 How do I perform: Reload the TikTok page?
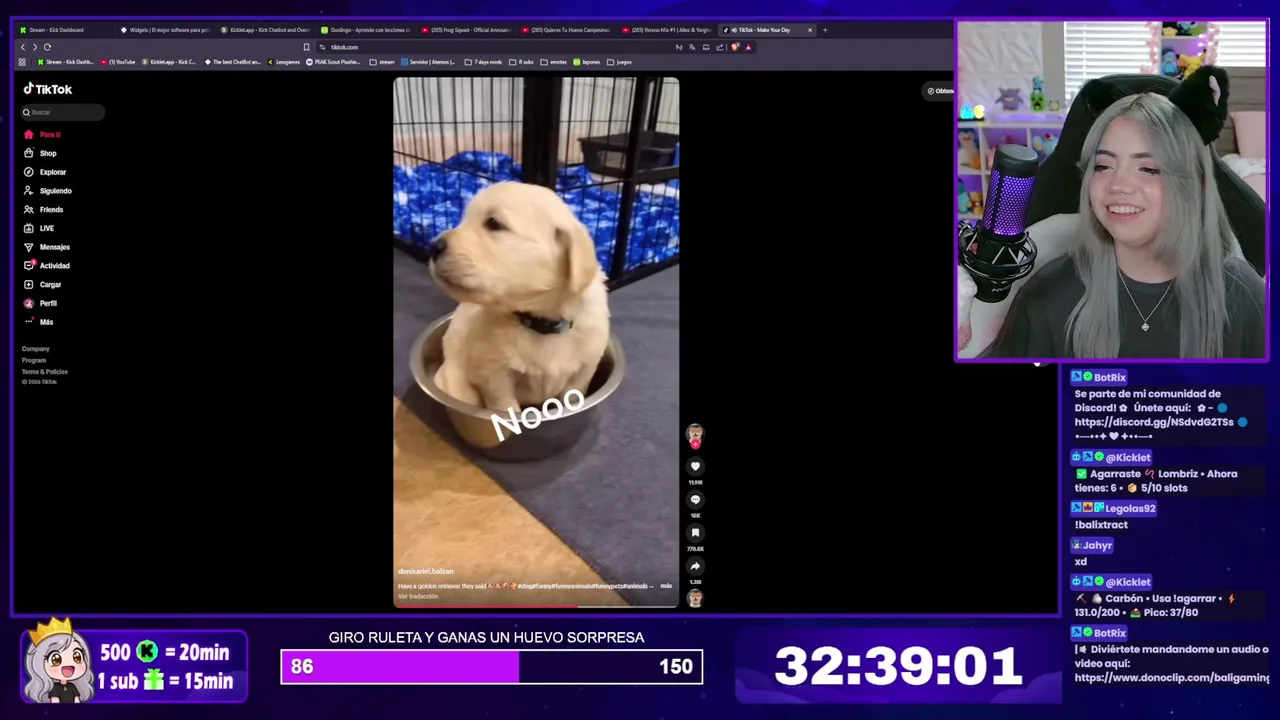pyautogui.click(x=47, y=47)
